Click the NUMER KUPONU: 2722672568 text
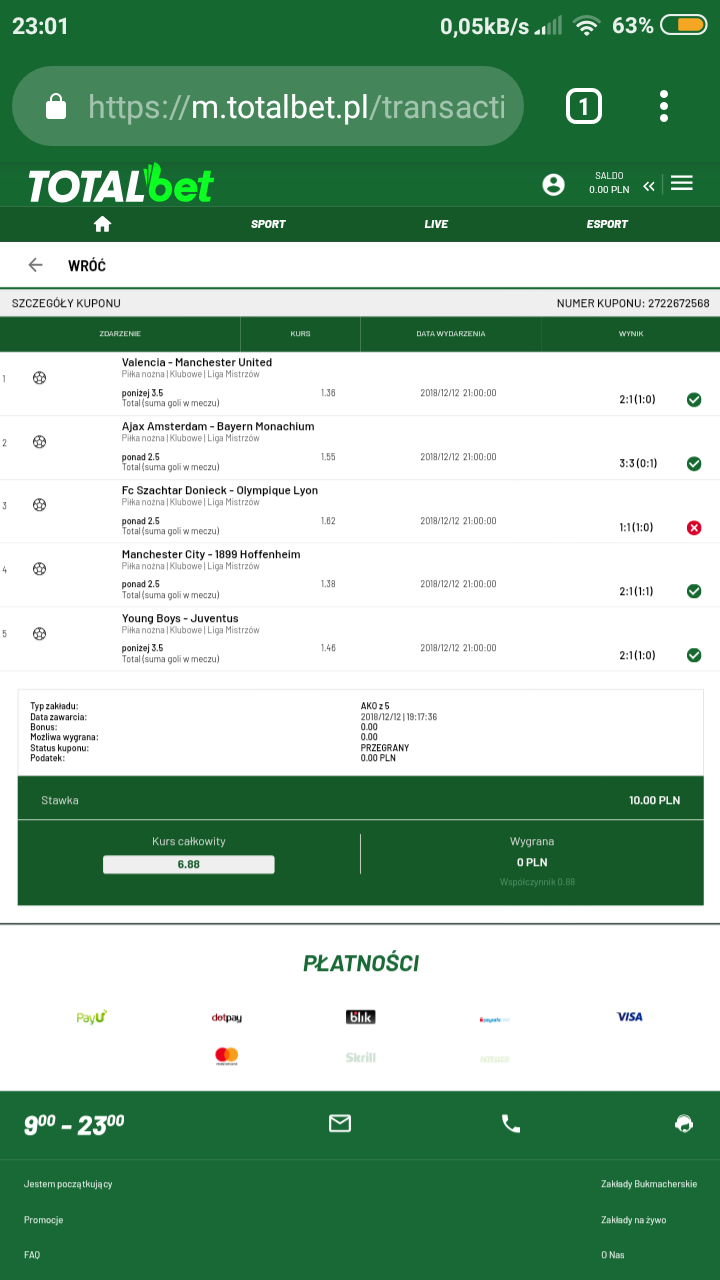720x1280 pixels. (633, 303)
